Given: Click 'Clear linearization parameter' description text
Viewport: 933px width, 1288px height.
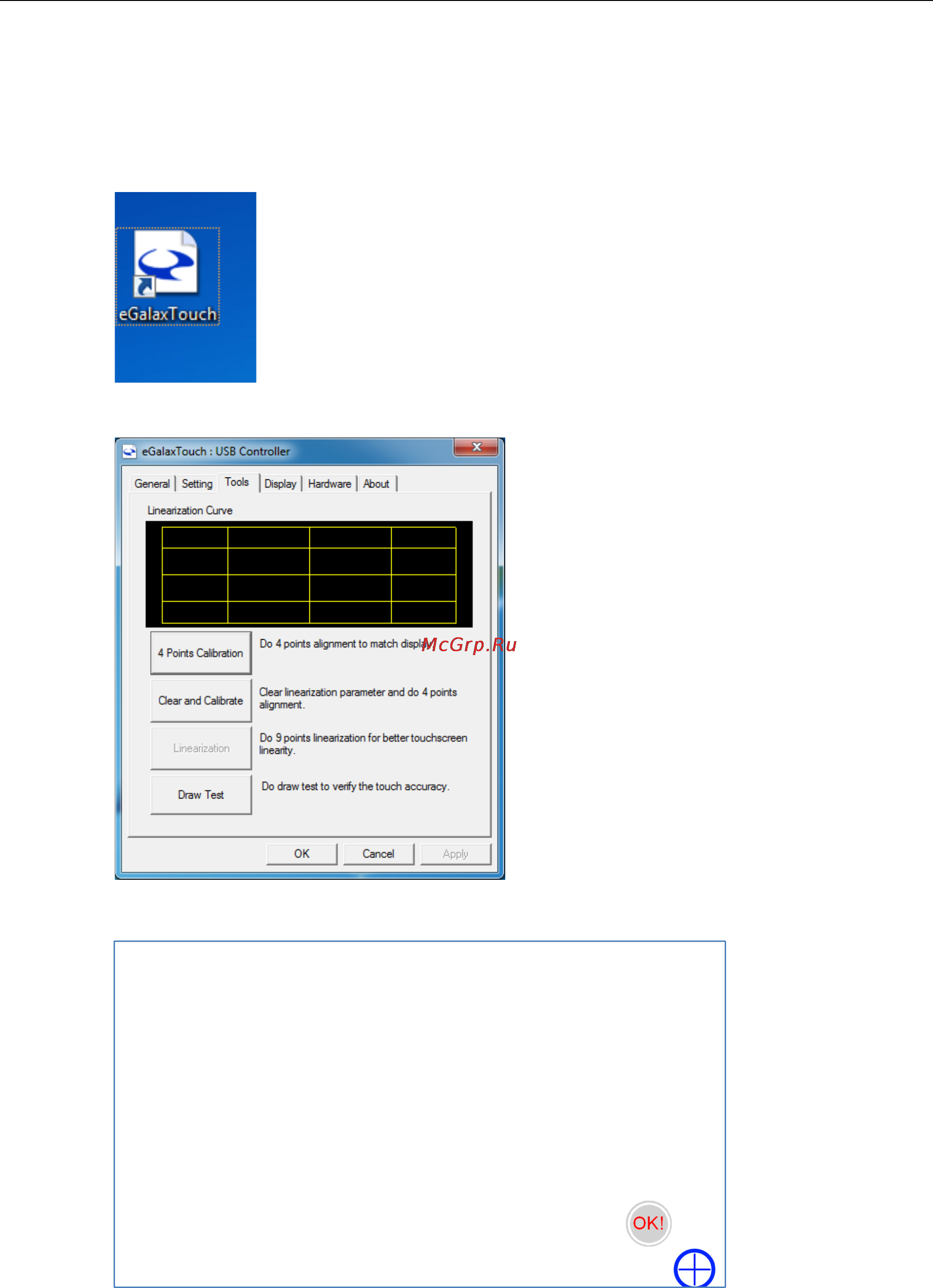Looking at the screenshot, I should (358, 698).
